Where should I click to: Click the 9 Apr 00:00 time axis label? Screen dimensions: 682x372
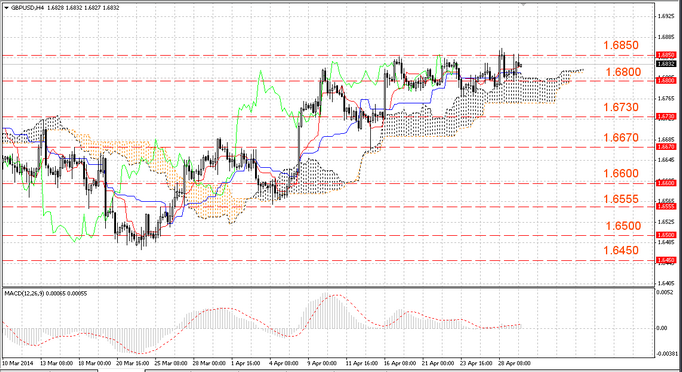point(322,363)
